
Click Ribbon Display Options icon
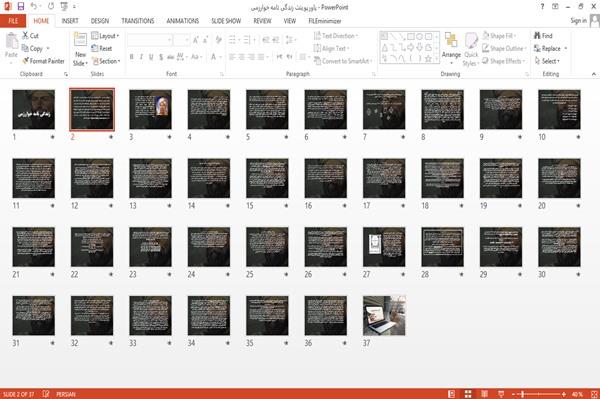pos(555,7)
